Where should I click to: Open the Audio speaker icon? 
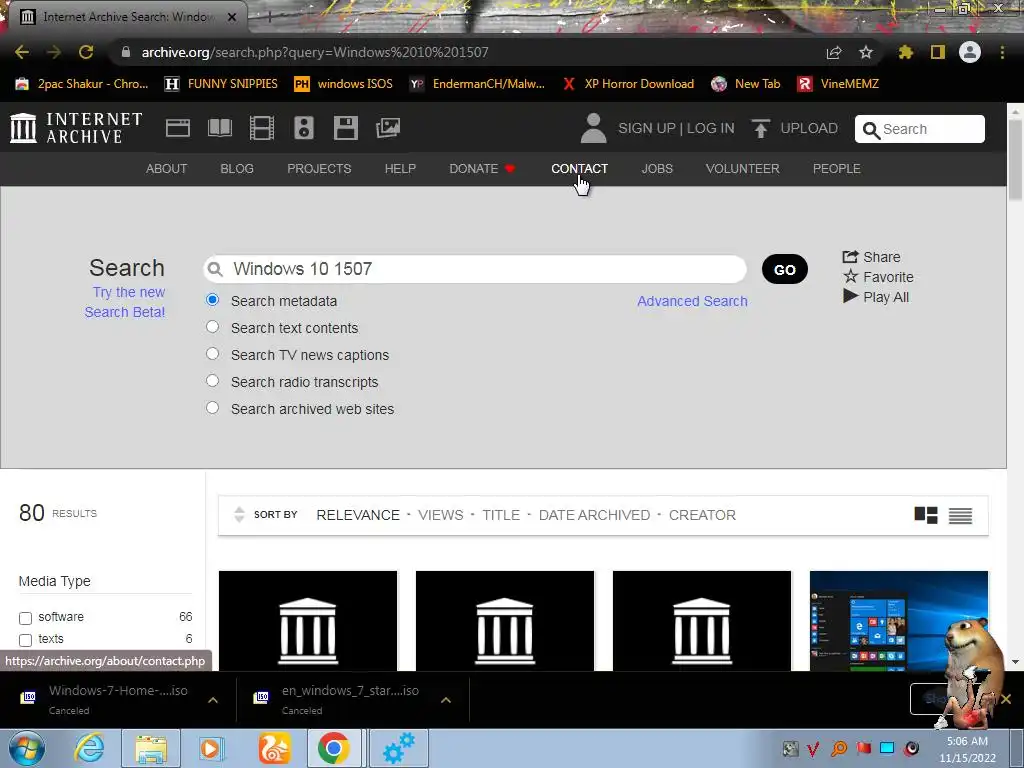[304, 128]
